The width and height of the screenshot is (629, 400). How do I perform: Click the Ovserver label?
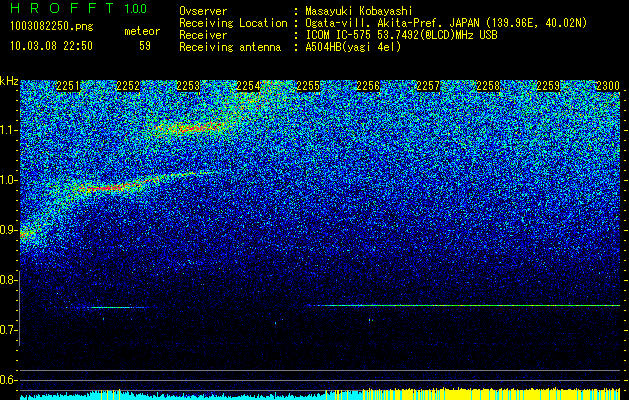(x=203, y=11)
